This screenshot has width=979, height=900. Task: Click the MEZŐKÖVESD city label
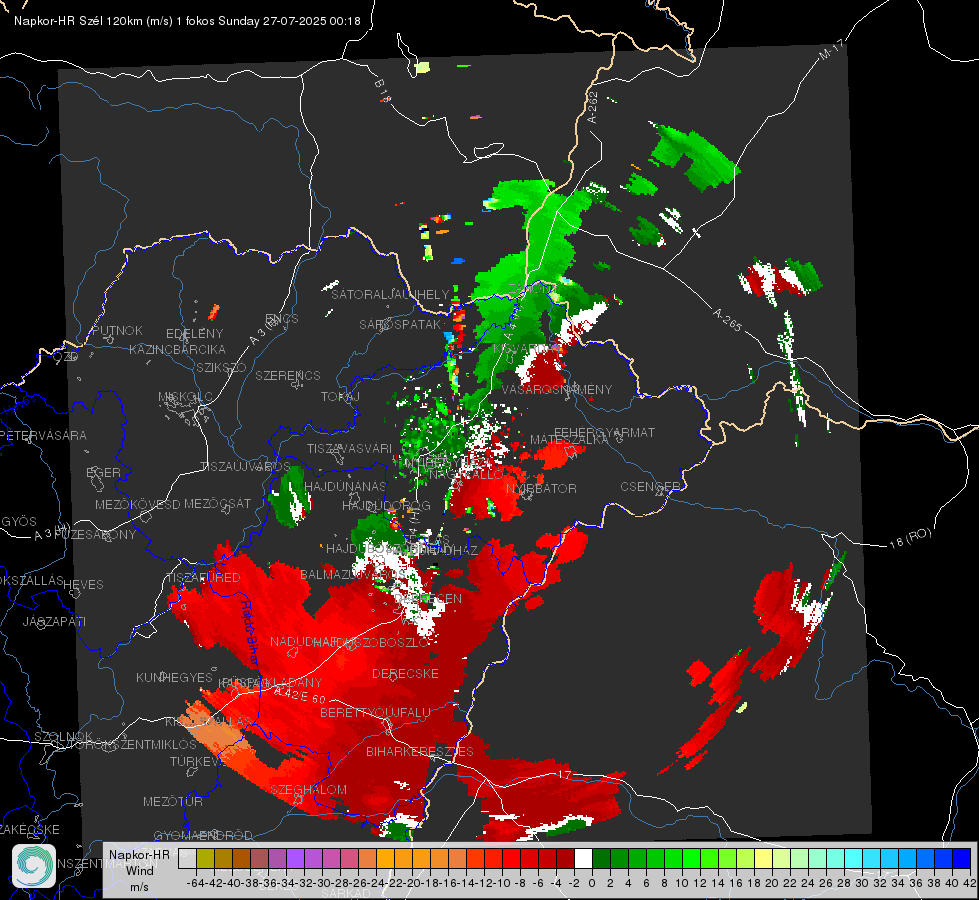(137, 504)
